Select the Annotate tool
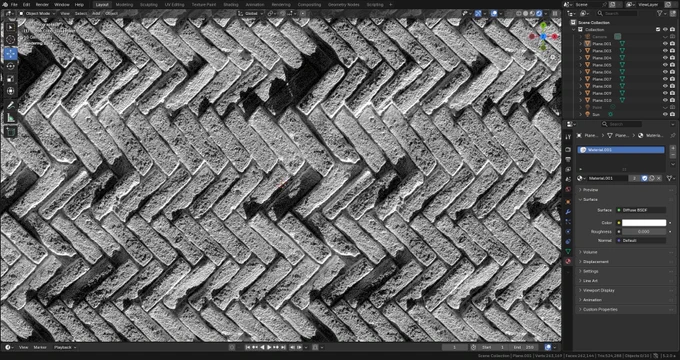Screen dimensions: 680x360 10,105
